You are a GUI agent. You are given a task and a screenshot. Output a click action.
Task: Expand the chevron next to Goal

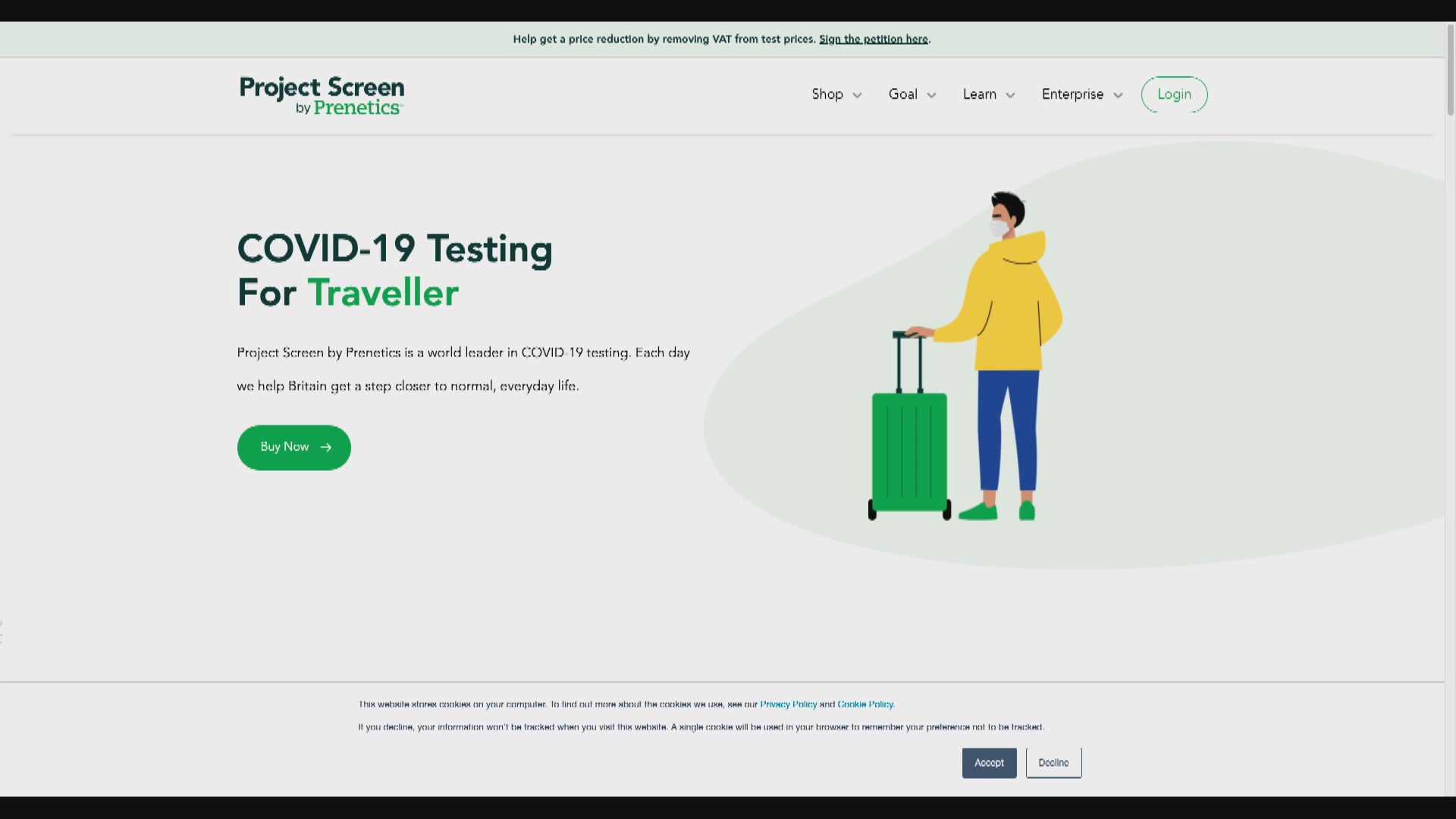[932, 96]
